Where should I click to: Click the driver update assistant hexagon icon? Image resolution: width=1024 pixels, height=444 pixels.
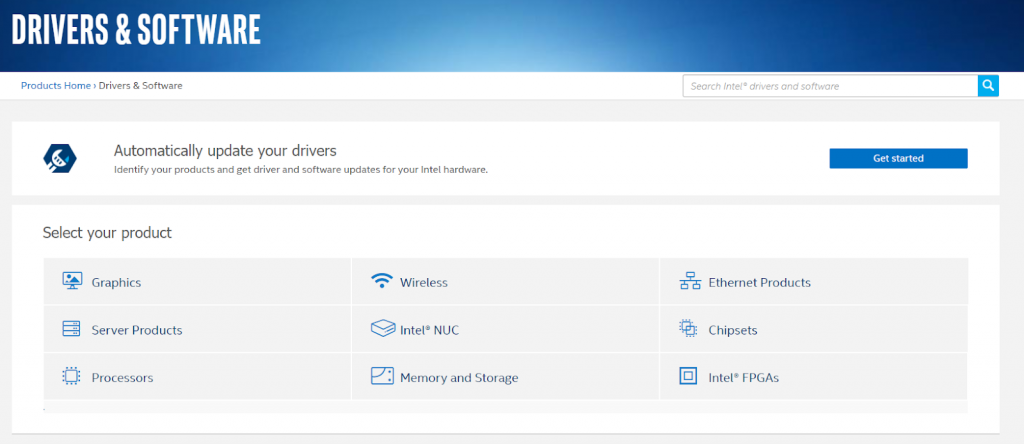coord(61,158)
